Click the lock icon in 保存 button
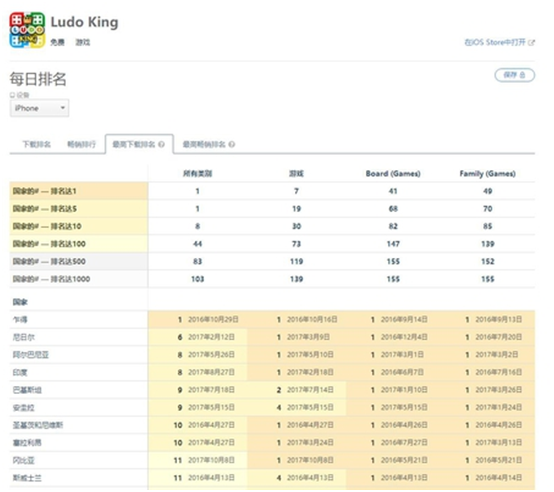554x492 pixels. point(522,75)
